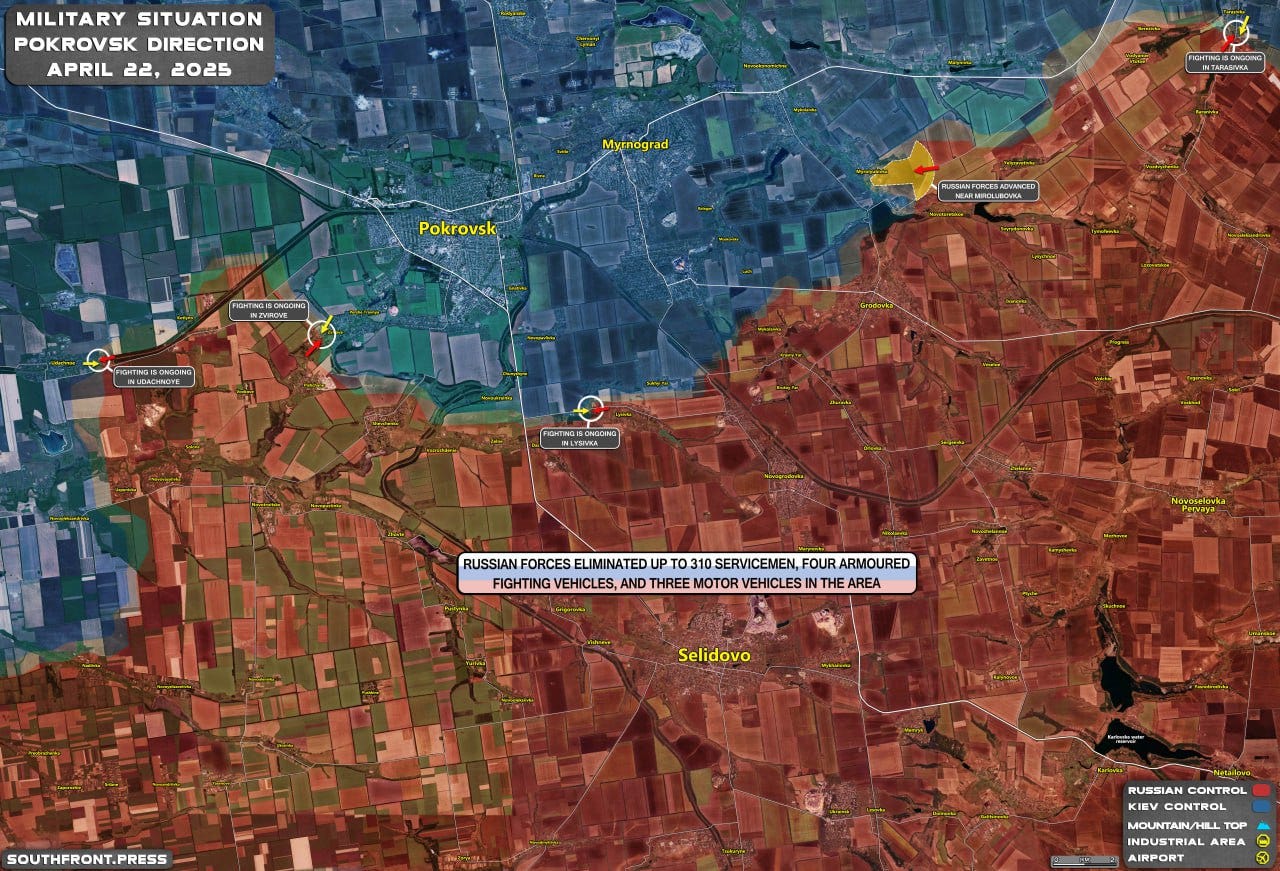Image resolution: width=1280 pixels, height=871 pixels.
Task: Click the Novoselovka Pervaya label
Action: point(1197,504)
